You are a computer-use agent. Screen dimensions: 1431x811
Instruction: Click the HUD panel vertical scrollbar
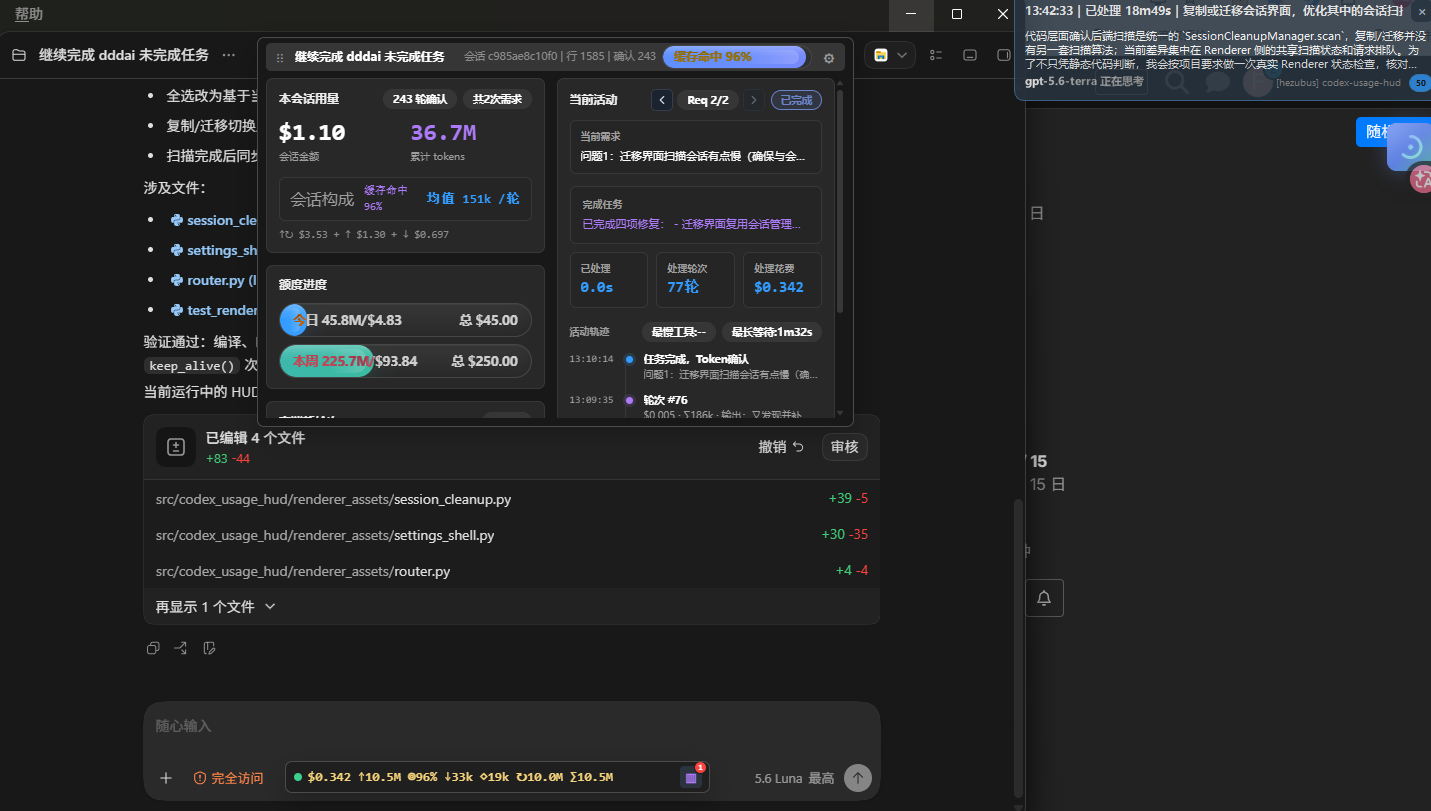click(840, 200)
